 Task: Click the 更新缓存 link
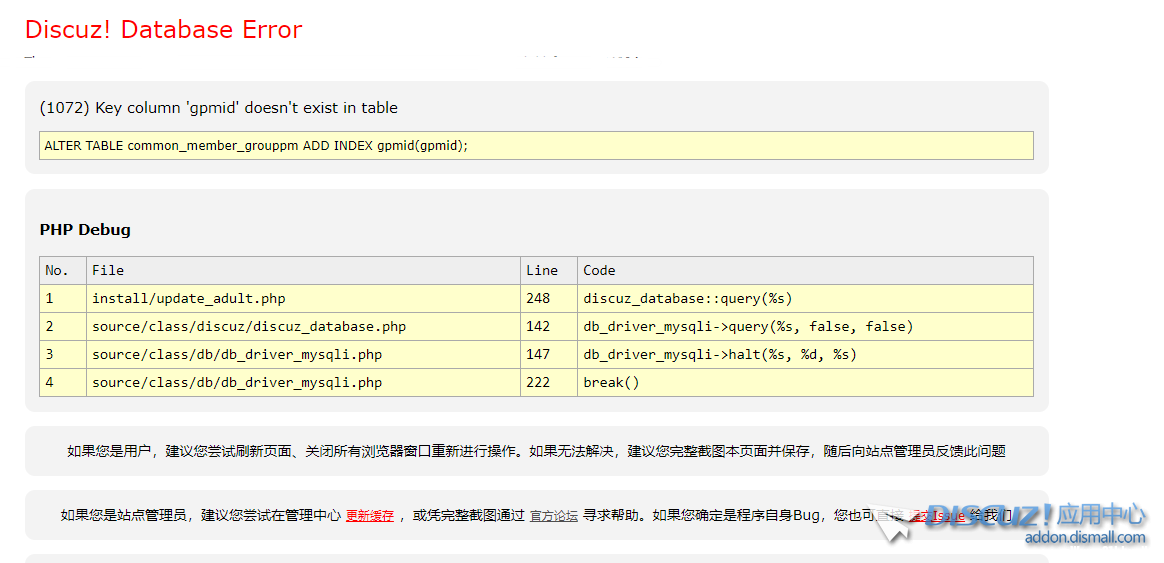click(369, 516)
